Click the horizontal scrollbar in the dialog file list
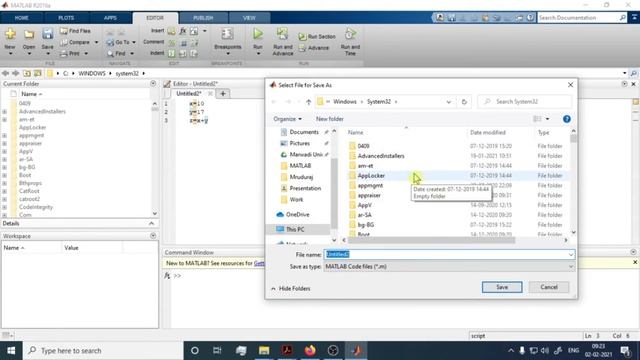 tap(431, 240)
